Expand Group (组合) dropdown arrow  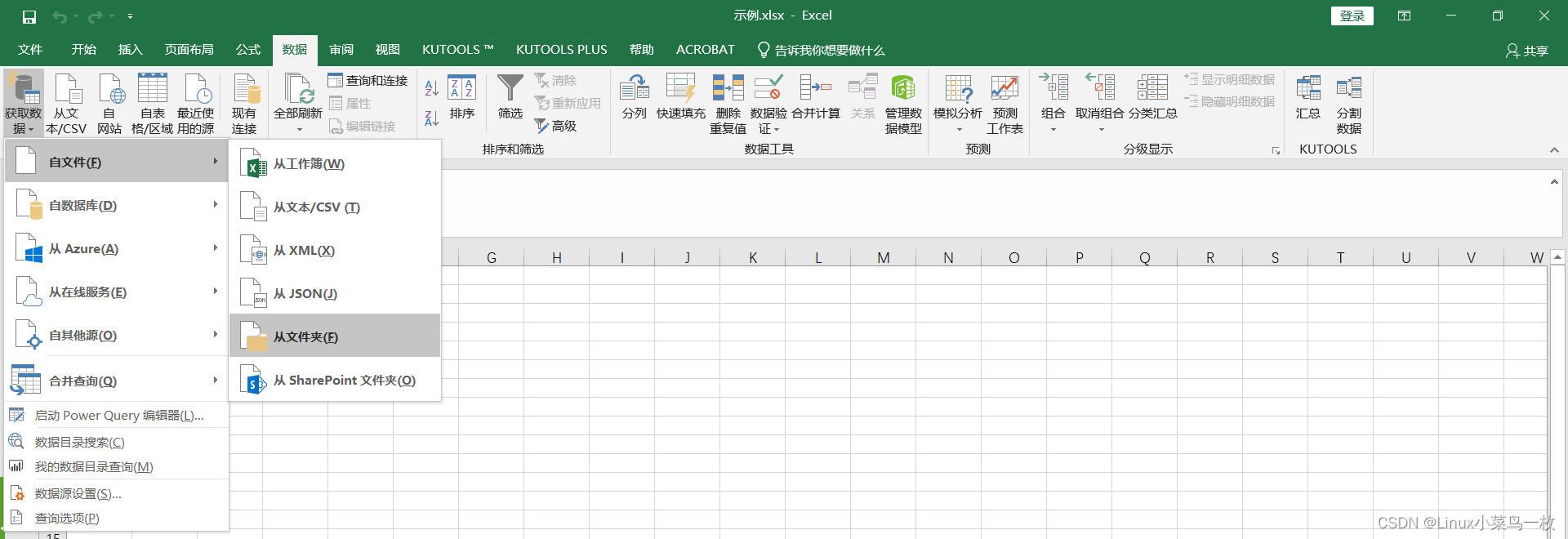point(1053,129)
